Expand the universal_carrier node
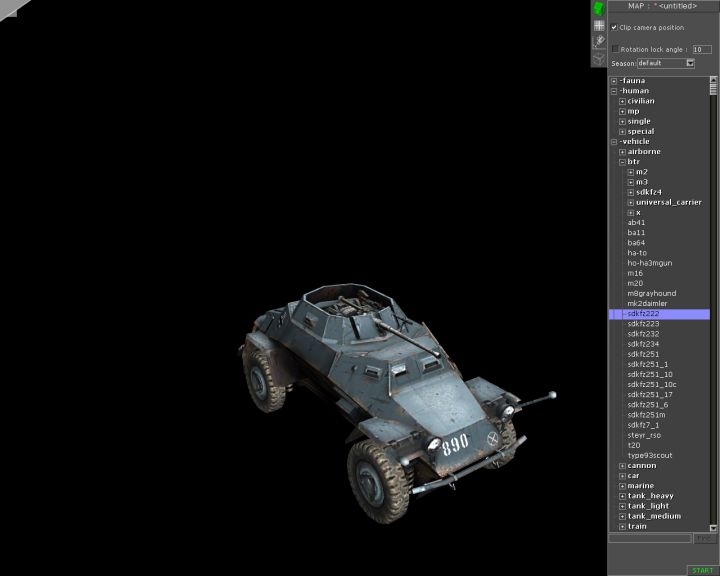720x576 pixels. [631, 202]
